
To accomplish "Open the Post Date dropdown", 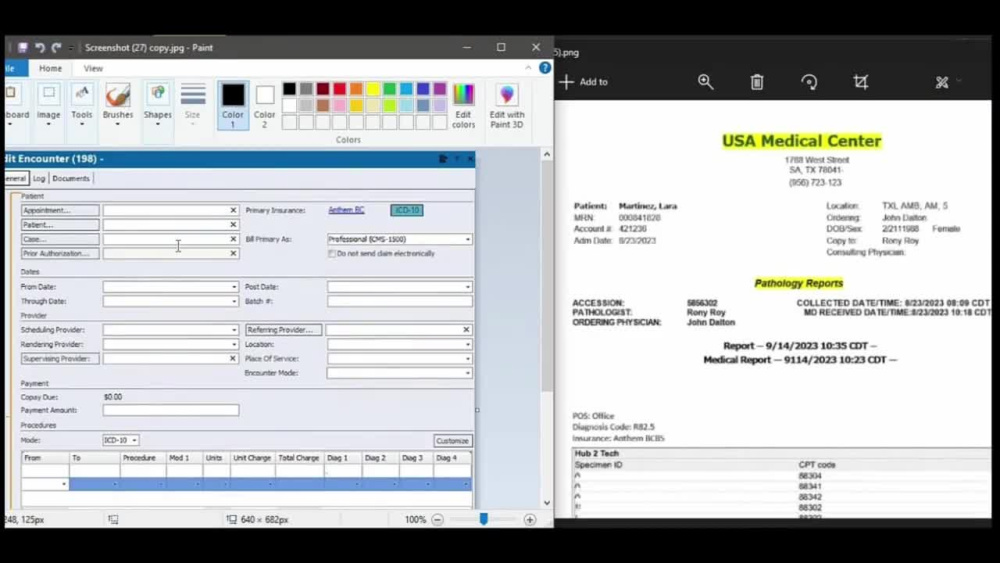I will pyautogui.click(x=467, y=287).
